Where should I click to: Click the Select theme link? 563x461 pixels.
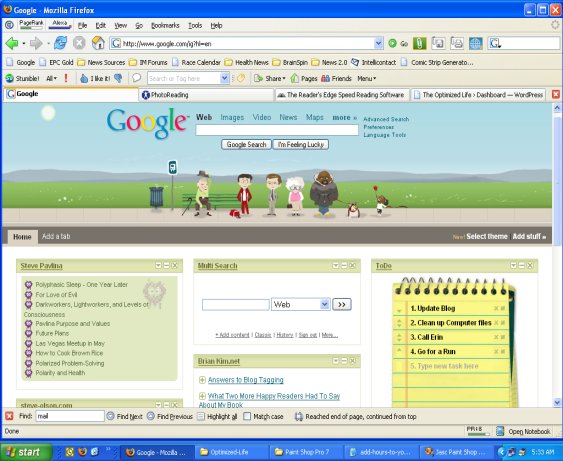(x=487, y=236)
